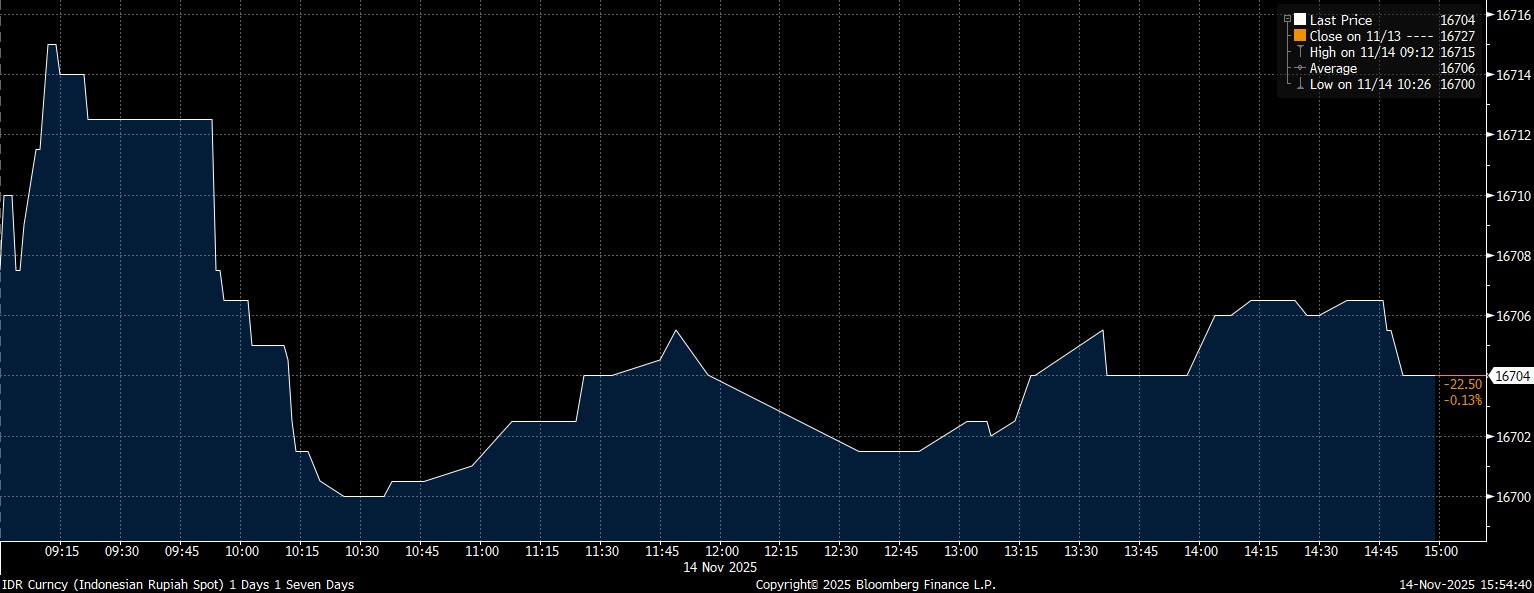Screen dimensions: 1534x593
Task: Select the High marker icon in legend
Action: click(x=1300, y=52)
